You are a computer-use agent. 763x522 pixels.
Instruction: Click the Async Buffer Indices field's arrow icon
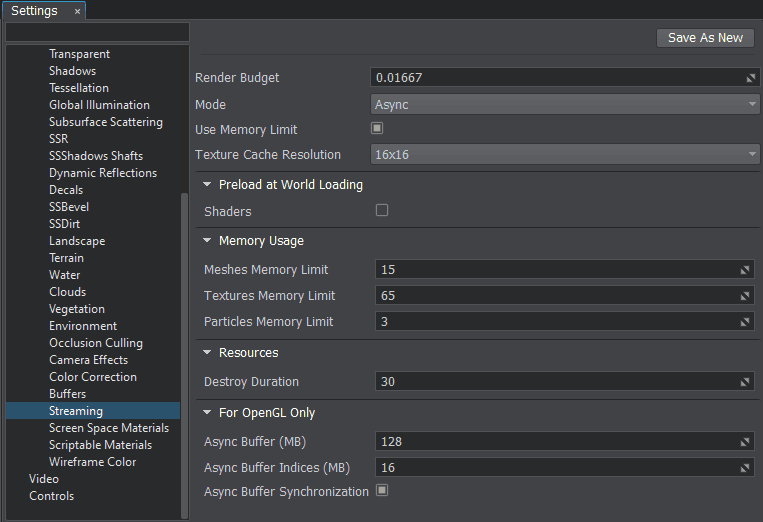[x=745, y=468]
